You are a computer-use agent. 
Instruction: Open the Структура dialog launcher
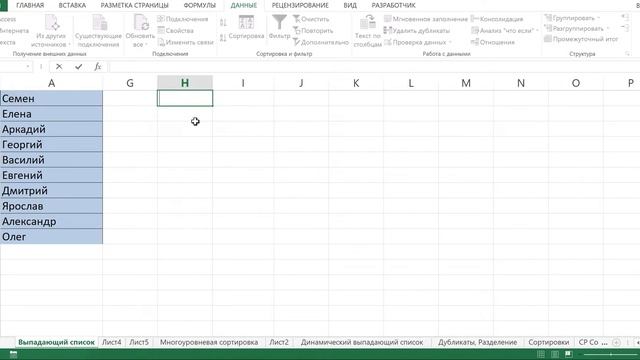click(x=627, y=54)
